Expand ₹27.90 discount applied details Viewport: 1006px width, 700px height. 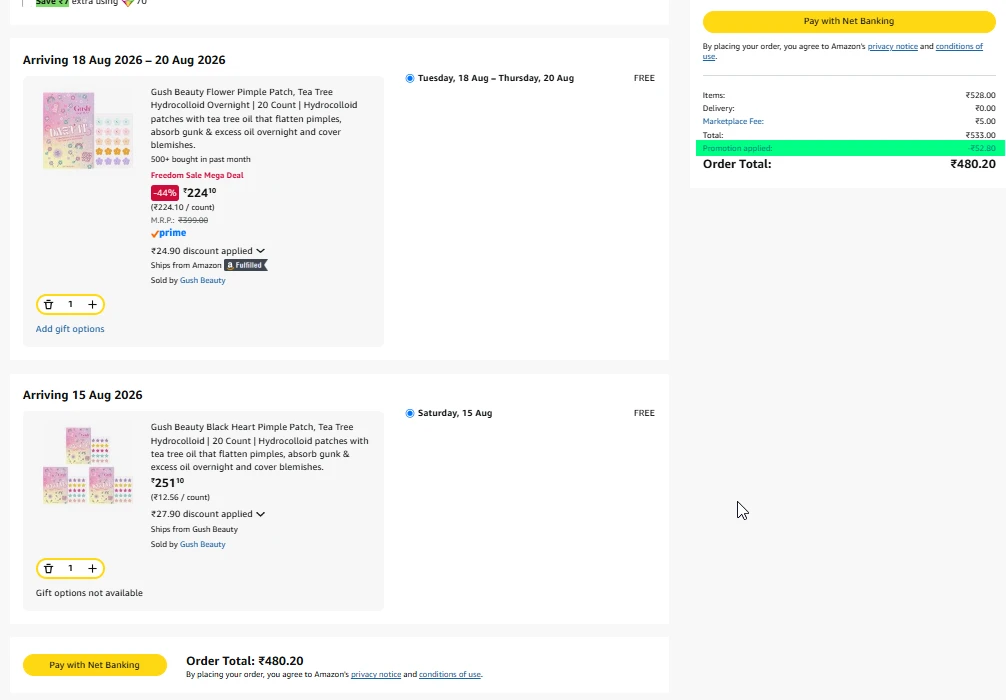(x=208, y=514)
